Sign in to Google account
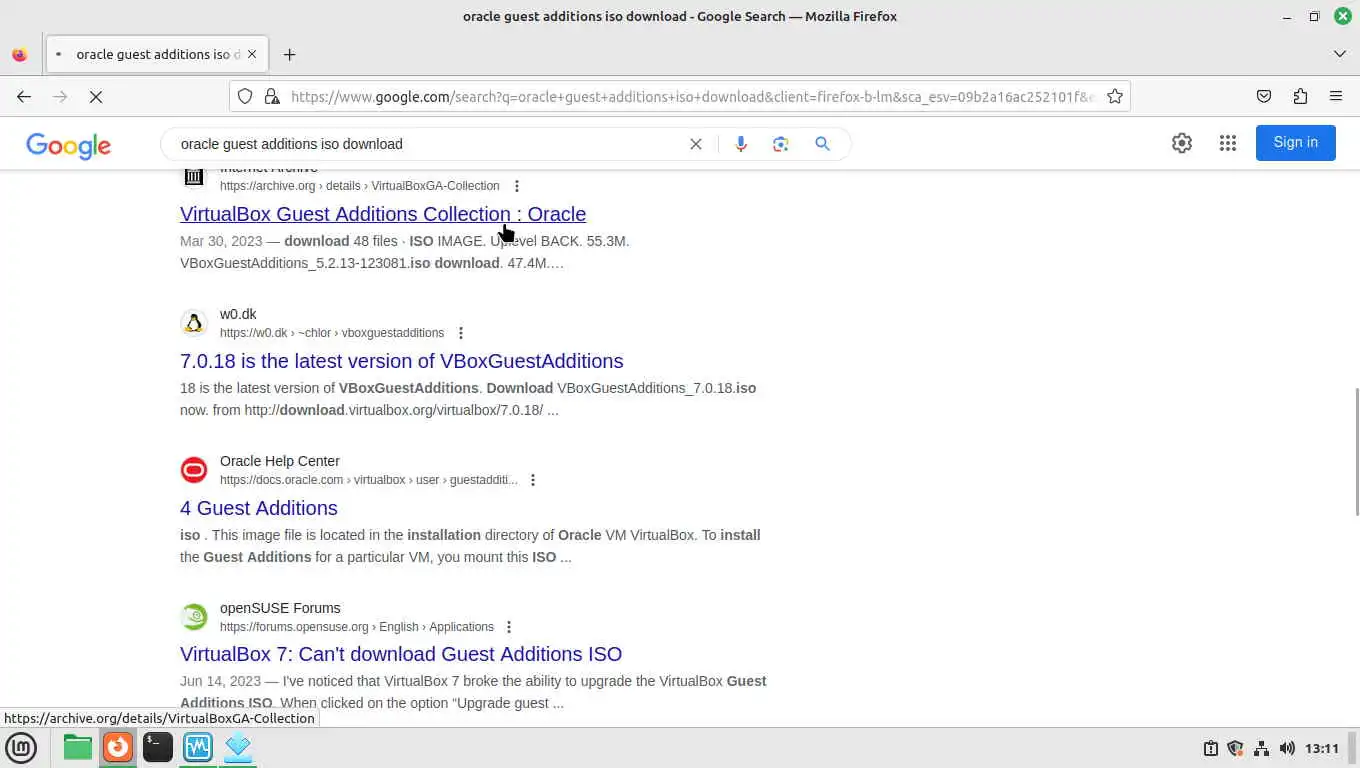The image size is (1360, 768). pos(1296,142)
